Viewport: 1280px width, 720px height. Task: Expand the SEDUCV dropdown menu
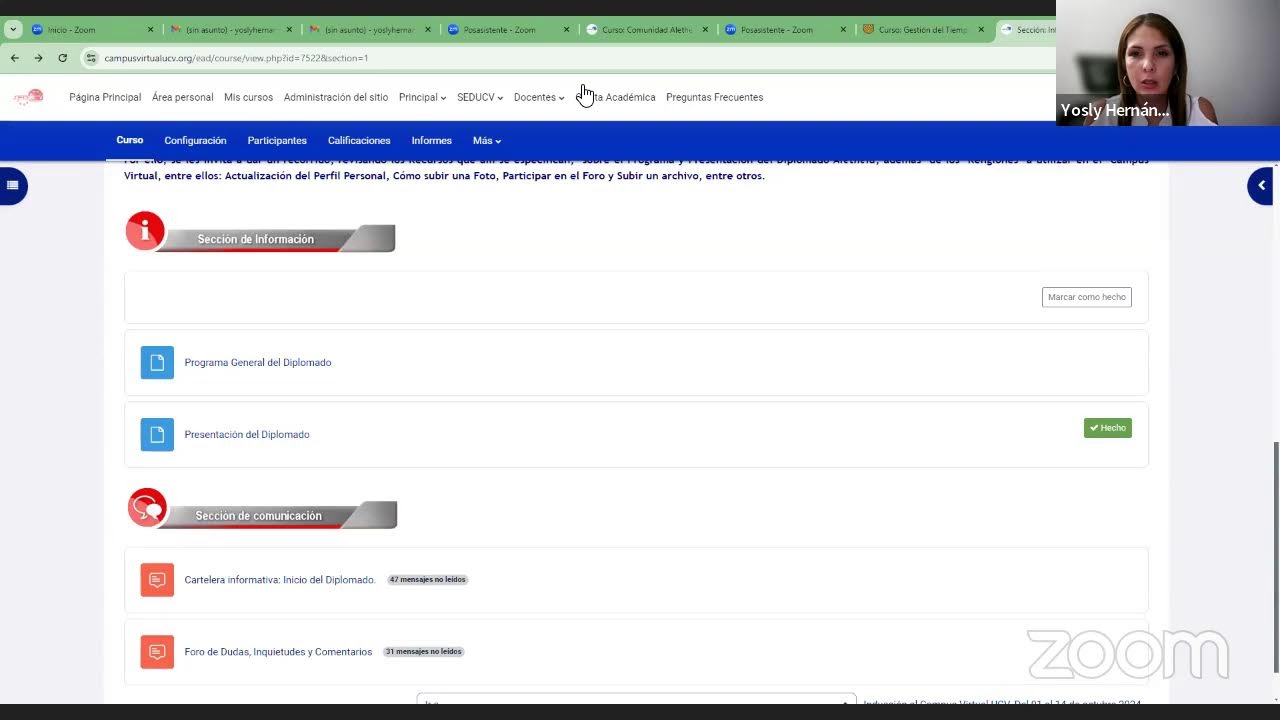click(x=480, y=97)
